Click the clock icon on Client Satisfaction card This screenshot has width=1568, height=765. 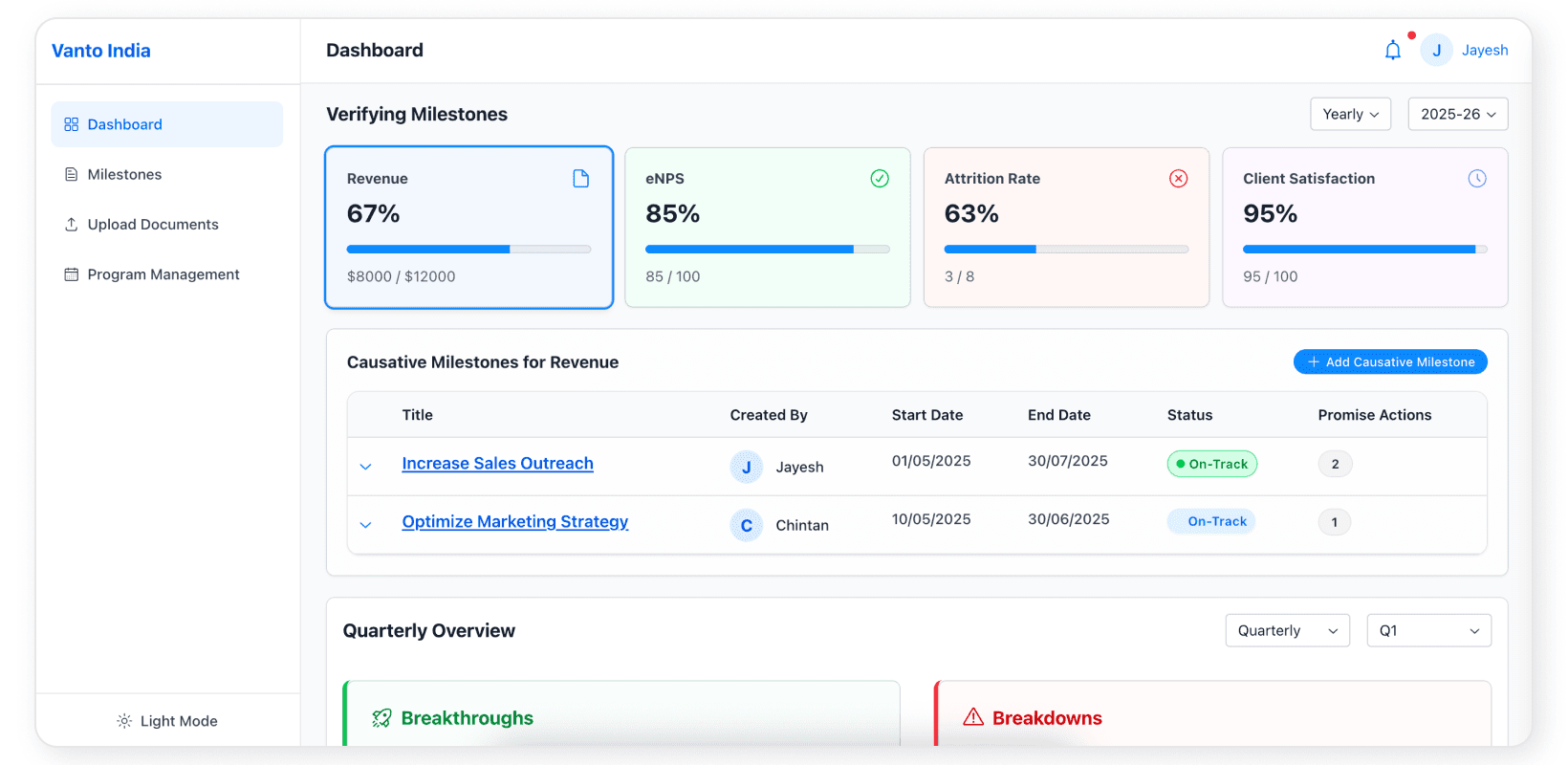tap(1477, 179)
